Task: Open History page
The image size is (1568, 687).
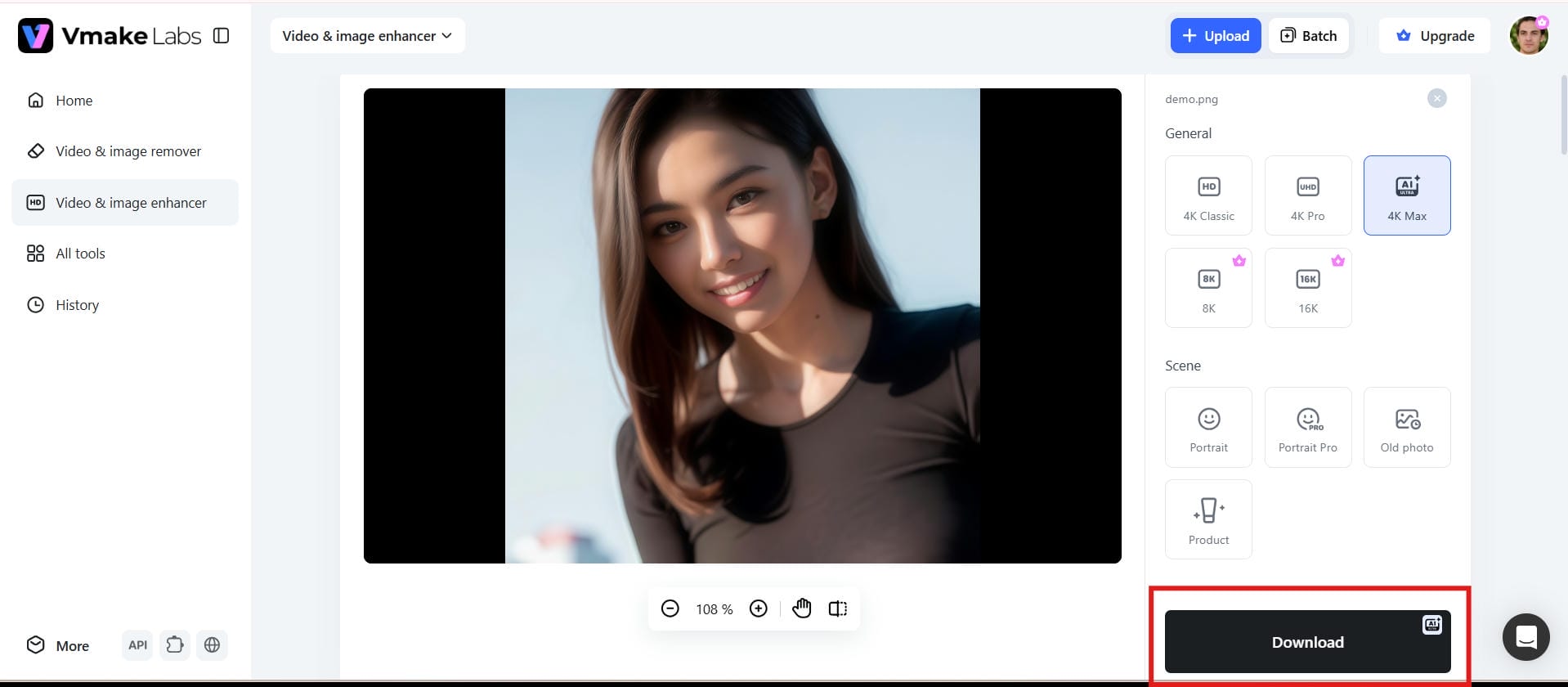Action: point(125,305)
